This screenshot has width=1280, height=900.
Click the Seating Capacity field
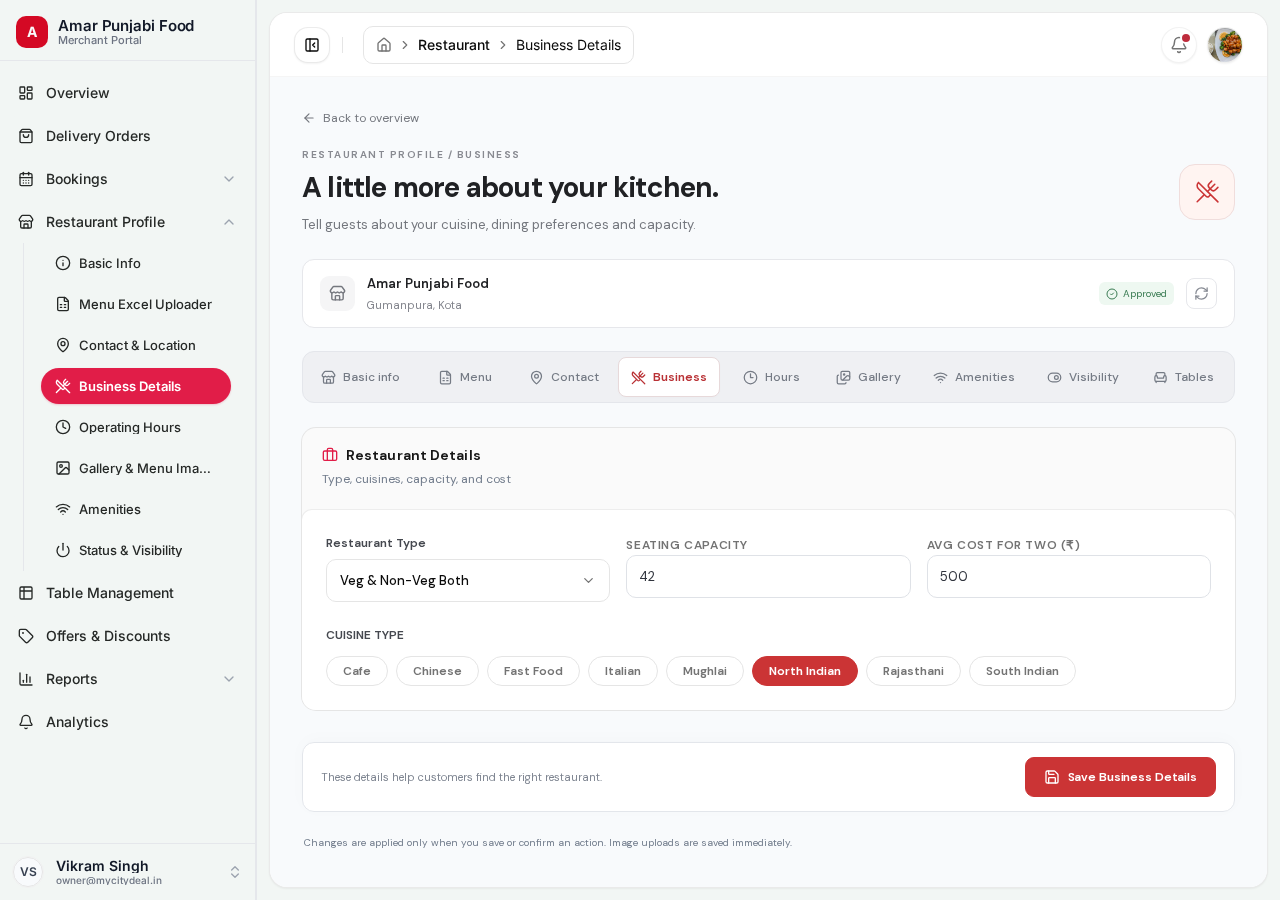[x=768, y=577]
